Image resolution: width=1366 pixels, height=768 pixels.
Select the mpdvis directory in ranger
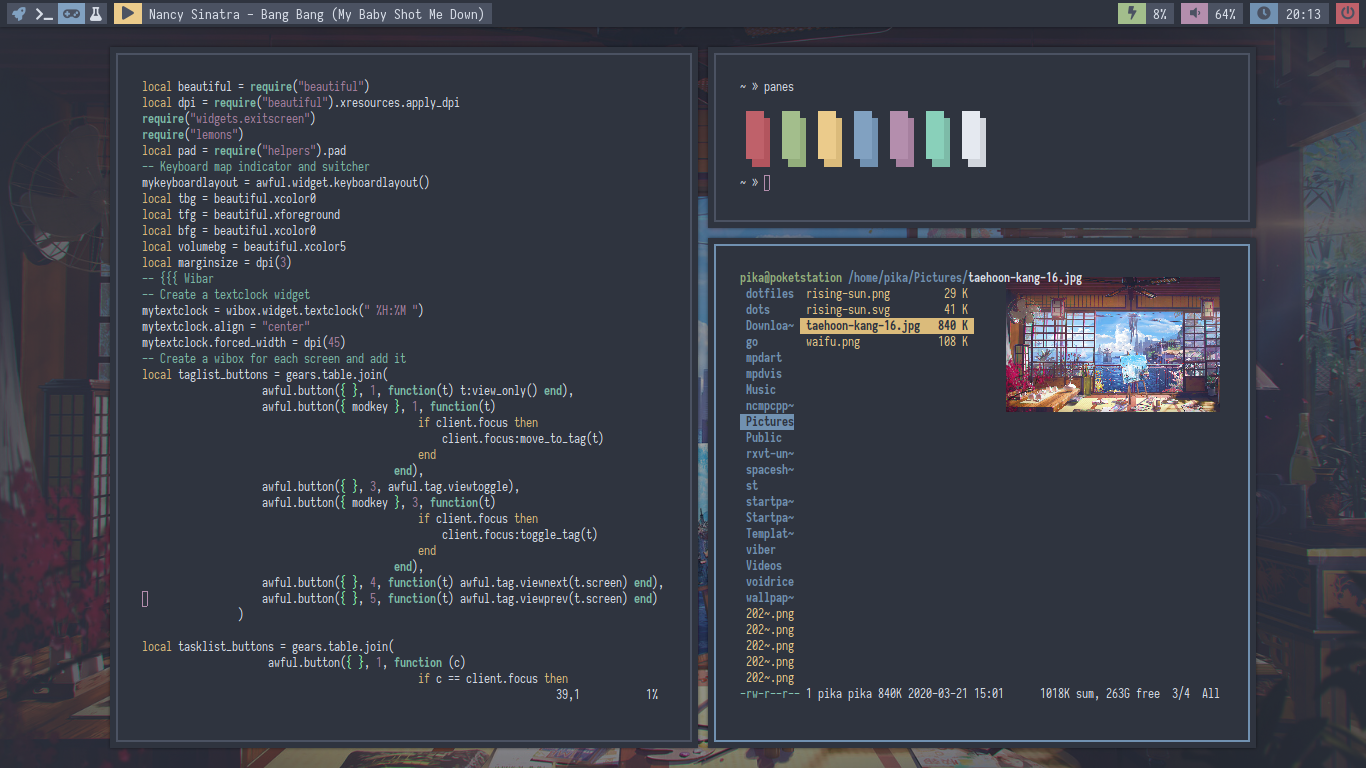pyautogui.click(x=763, y=374)
